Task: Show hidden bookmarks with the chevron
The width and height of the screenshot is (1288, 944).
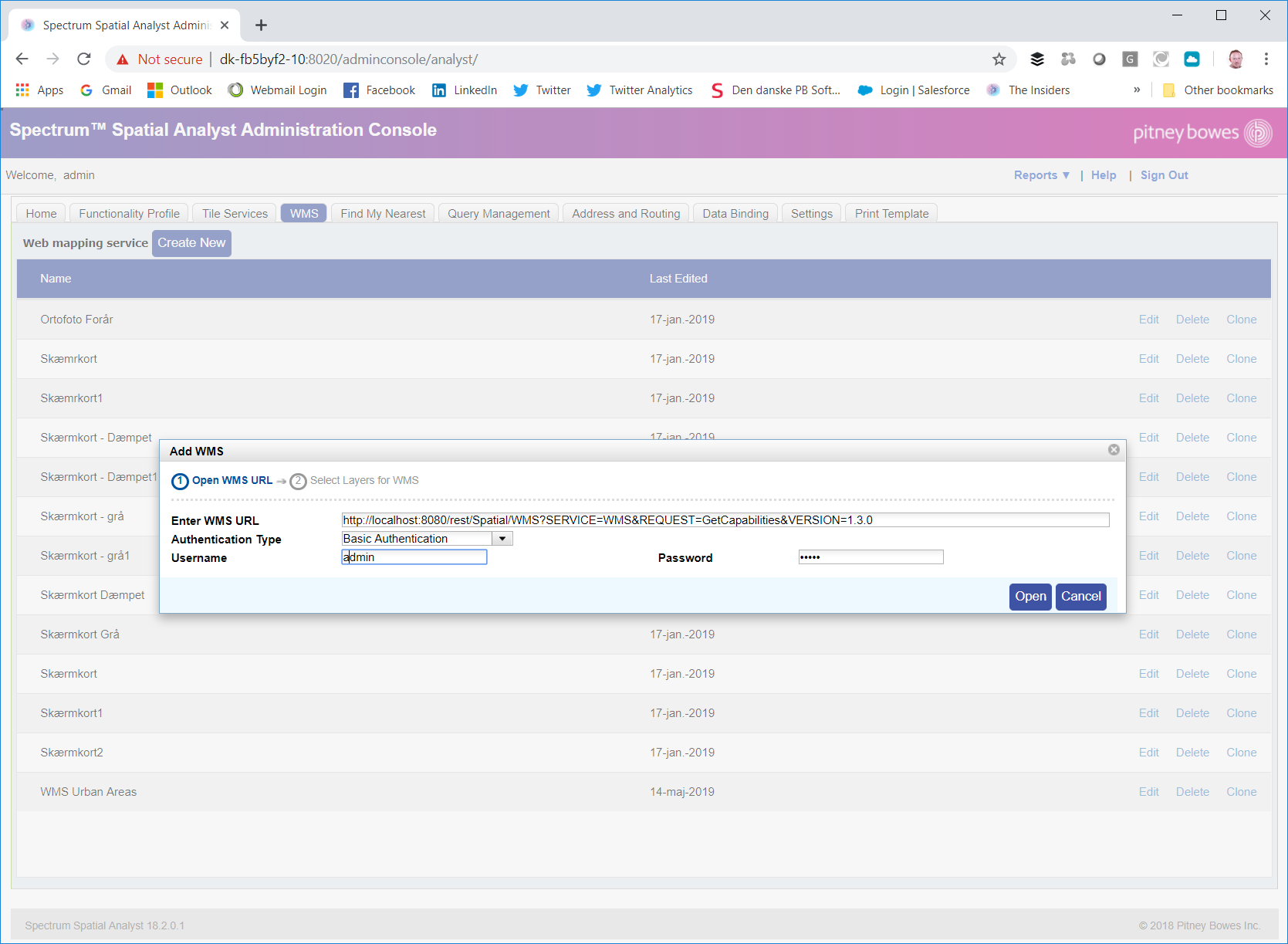Action: (1137, 90)
